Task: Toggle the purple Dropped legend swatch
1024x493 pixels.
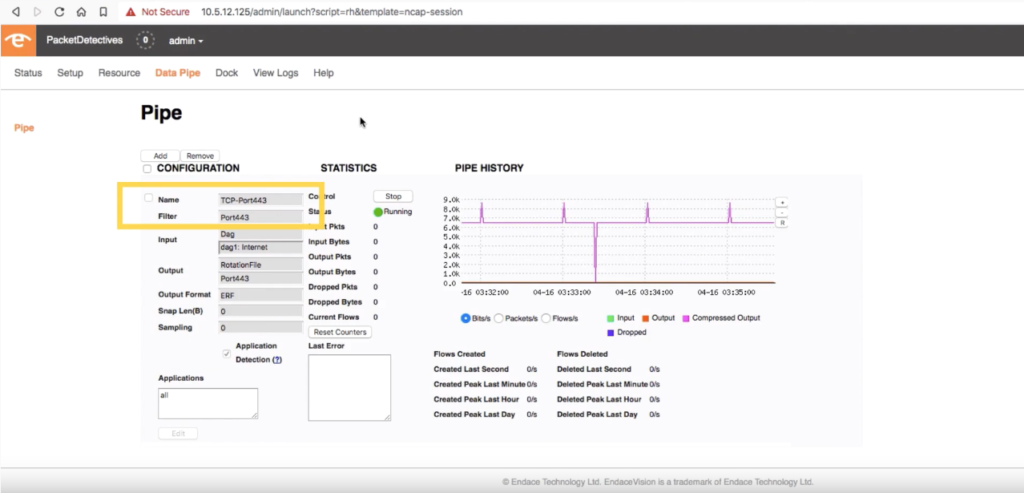Action: (x=611, y=332)
